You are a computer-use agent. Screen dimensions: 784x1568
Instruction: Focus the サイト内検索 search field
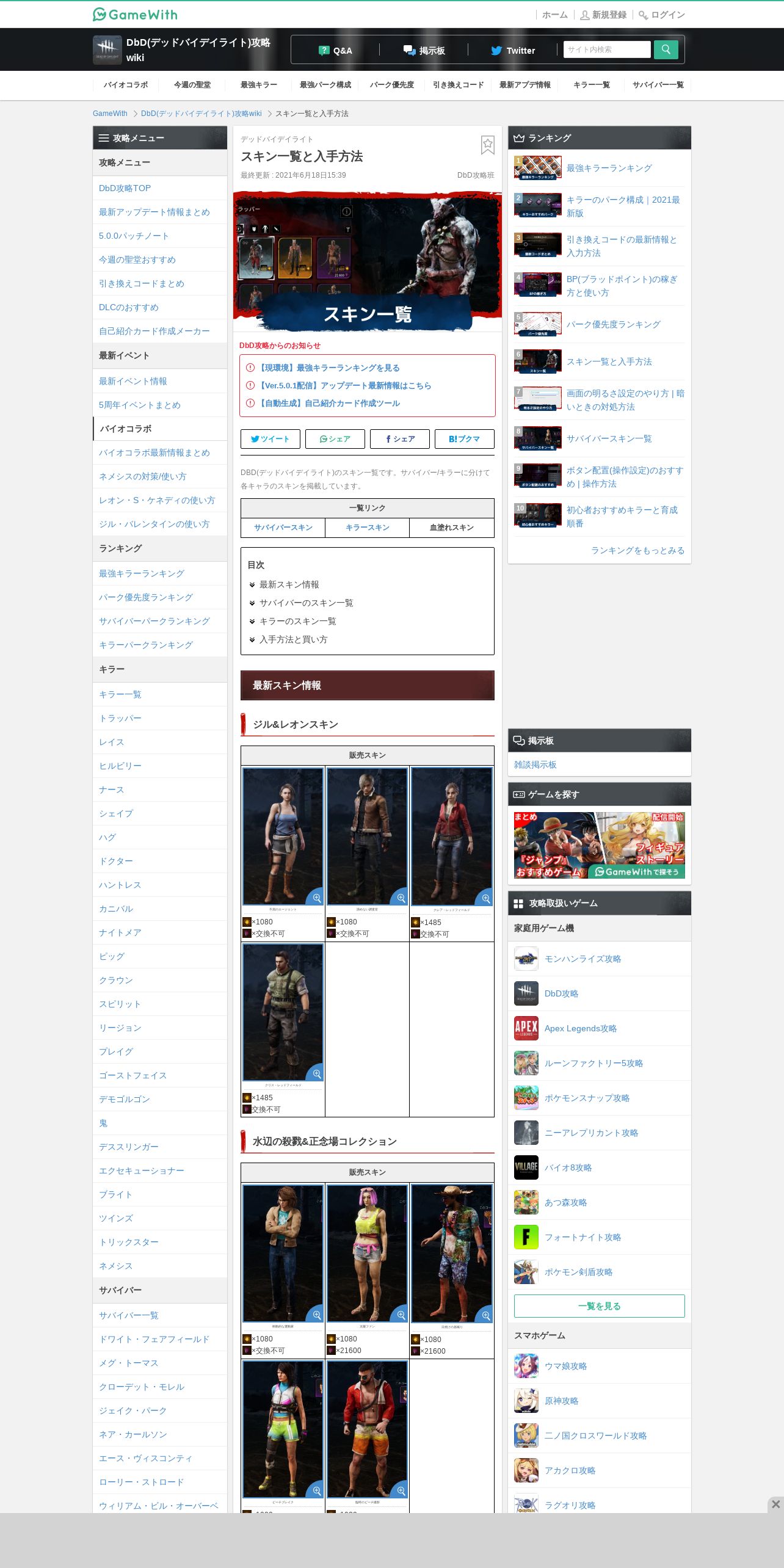607,49
